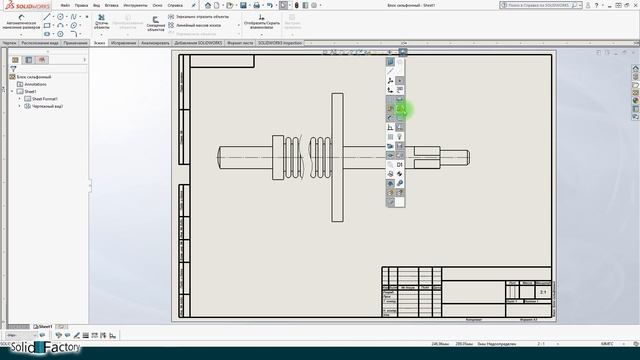The image size is (640, 360).
Task: Click Линейный массив эскиза button
Action: coord(195,25)
